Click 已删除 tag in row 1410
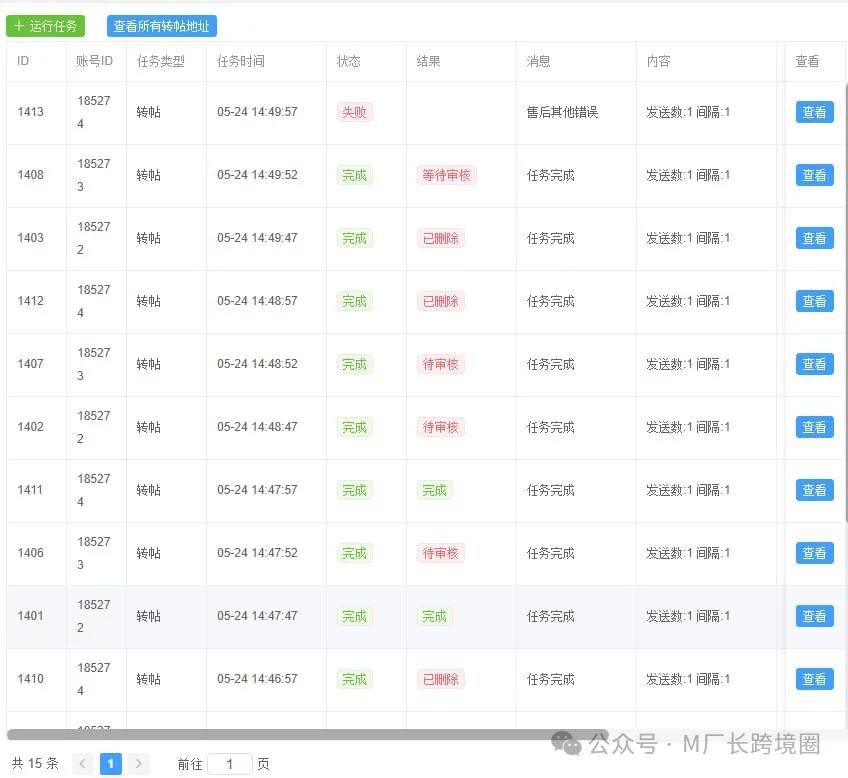 coord(441,679)
